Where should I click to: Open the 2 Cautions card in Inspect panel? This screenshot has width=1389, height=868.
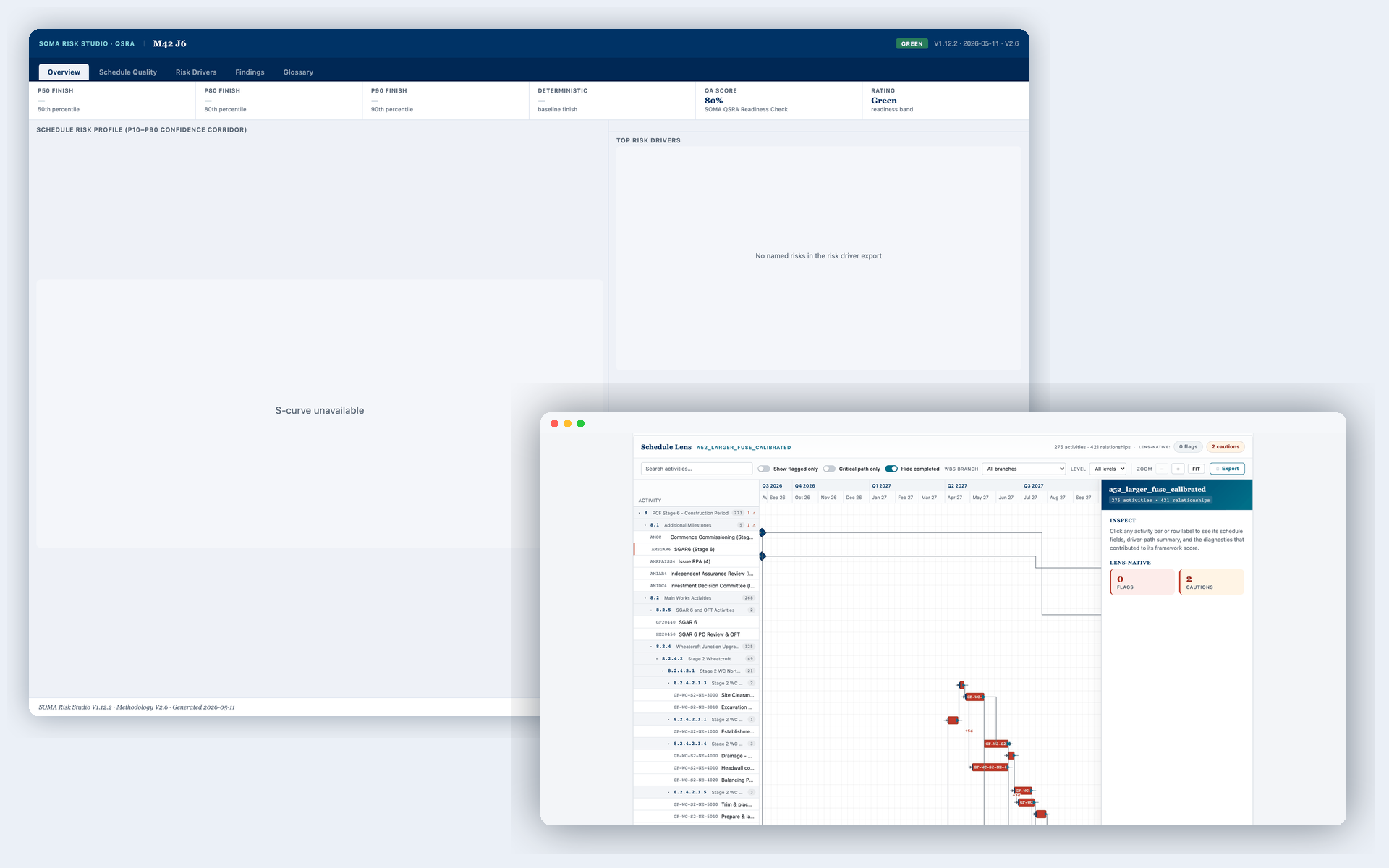click(x=1212, y=582)
